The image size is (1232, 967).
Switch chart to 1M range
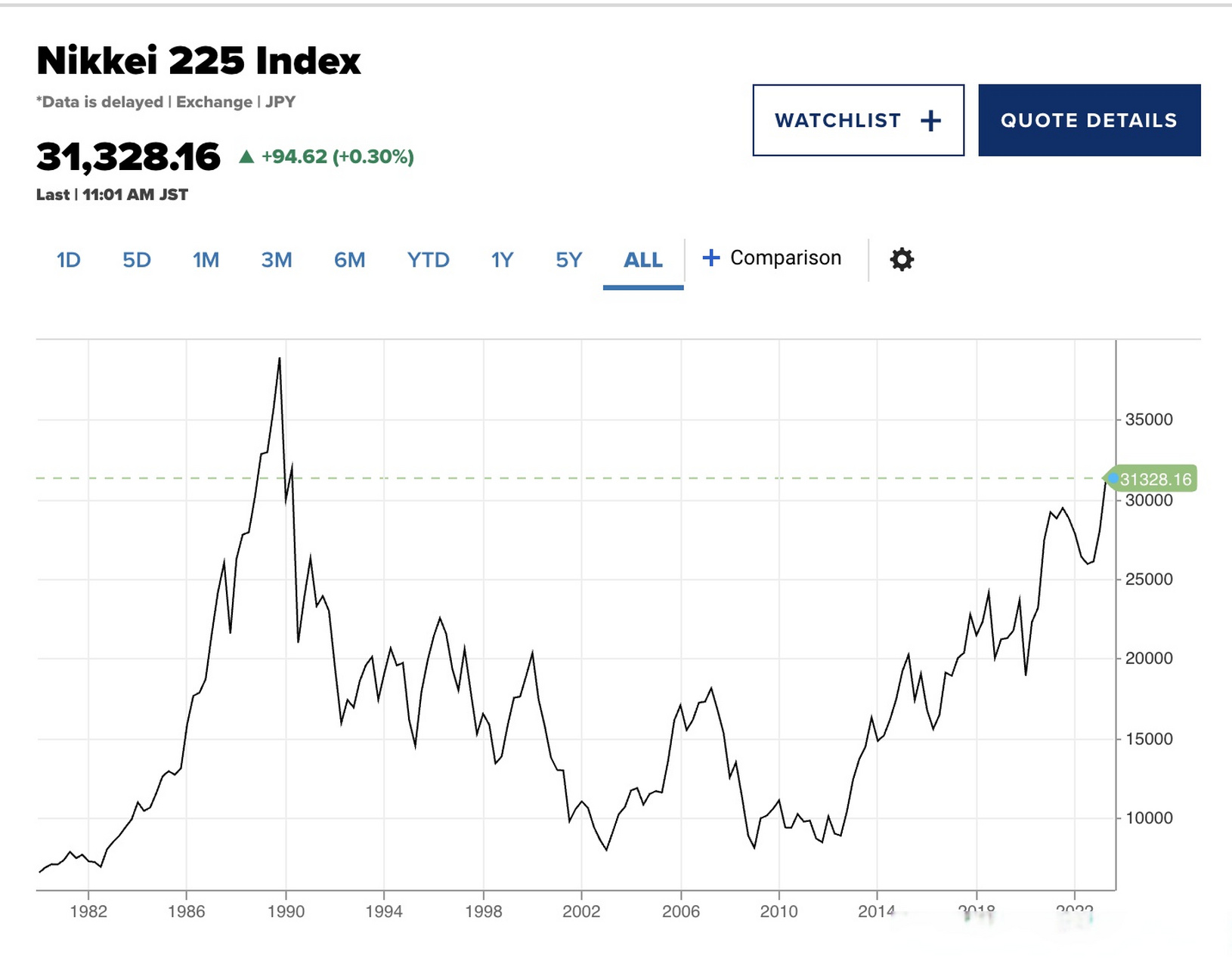[x=206, y=260]
